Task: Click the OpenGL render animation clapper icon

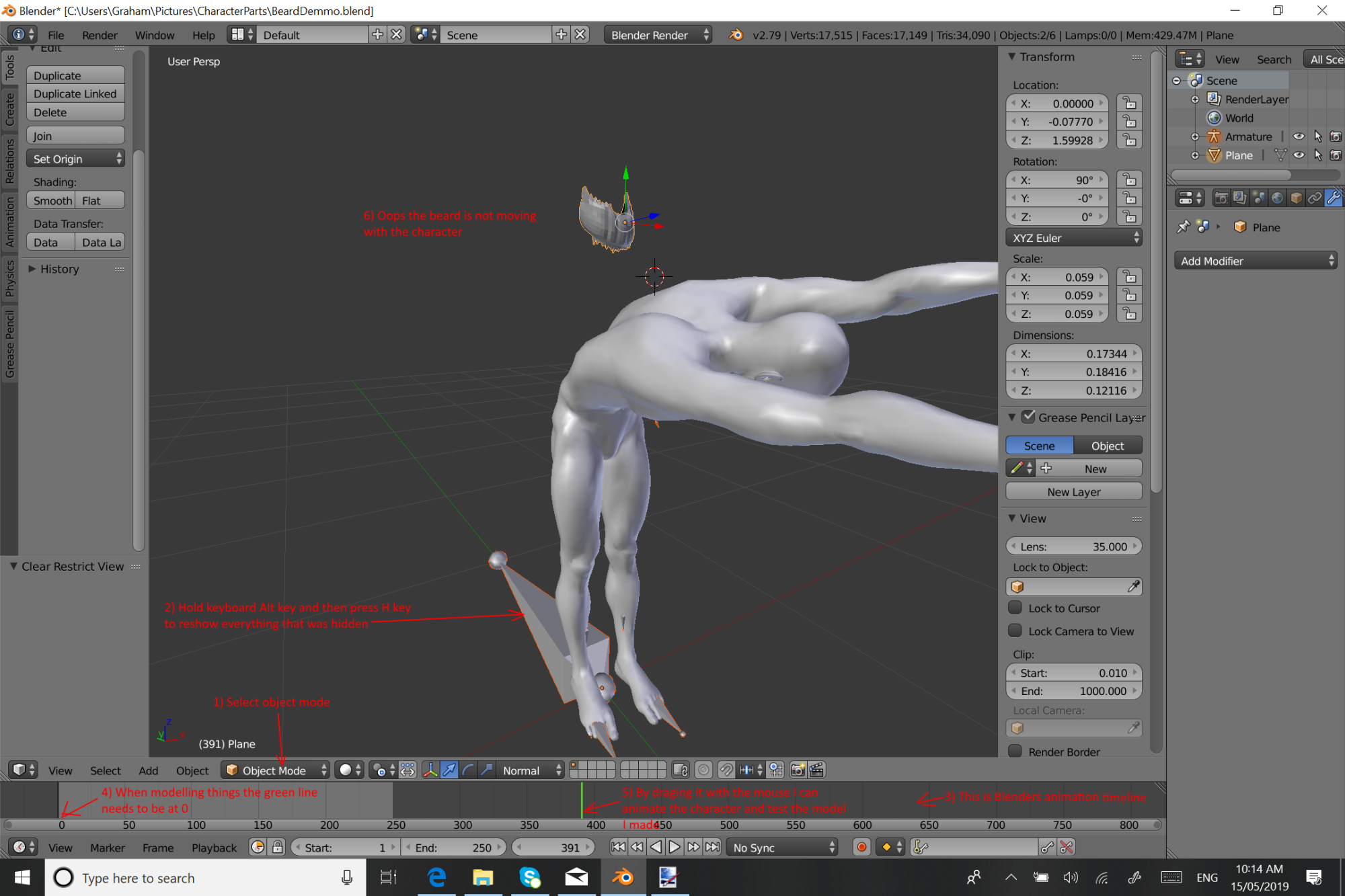Action: click(x=816, y=770)
